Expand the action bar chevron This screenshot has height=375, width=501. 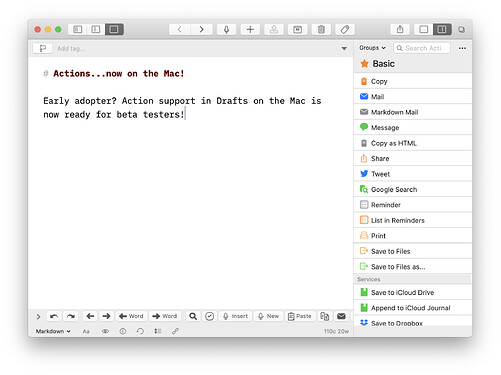pyautogui.click(x=38, y=316)
